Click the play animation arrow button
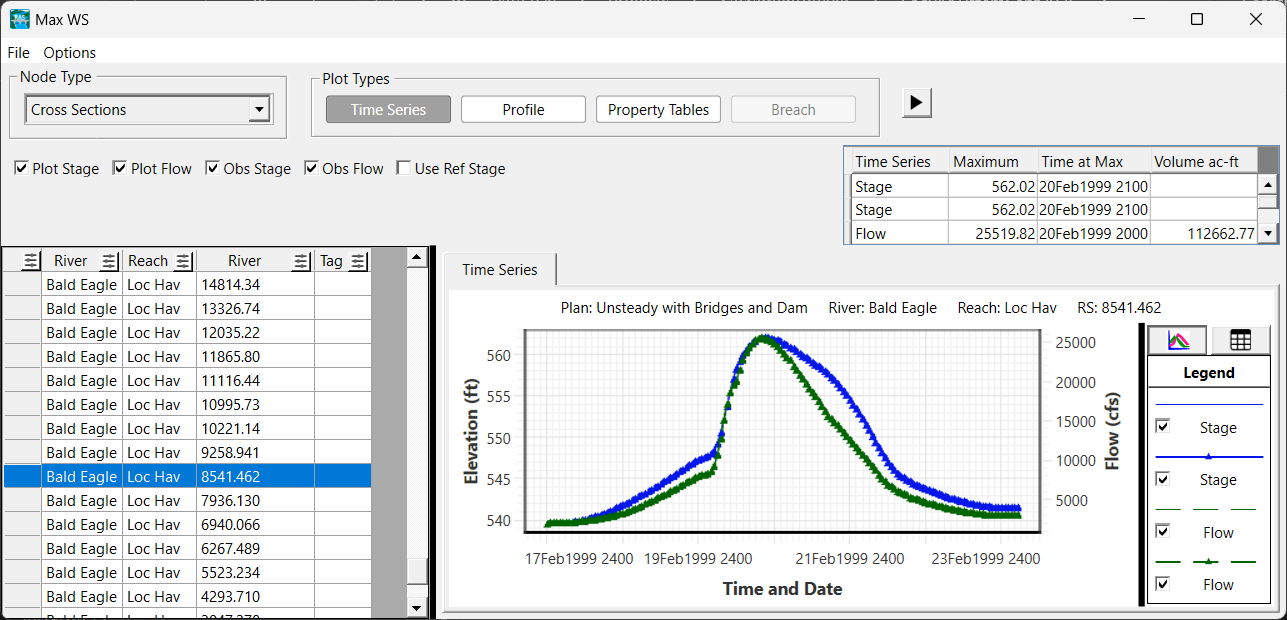1287x620 pixels. pyautogui.click(x=917, y=102)
